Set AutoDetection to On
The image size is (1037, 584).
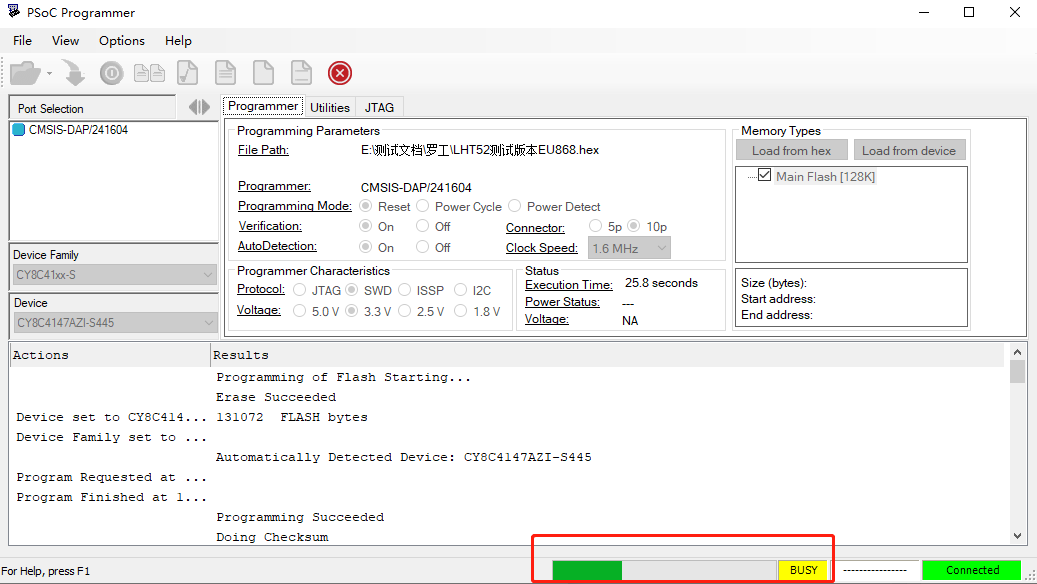click(x=365, y=247)
